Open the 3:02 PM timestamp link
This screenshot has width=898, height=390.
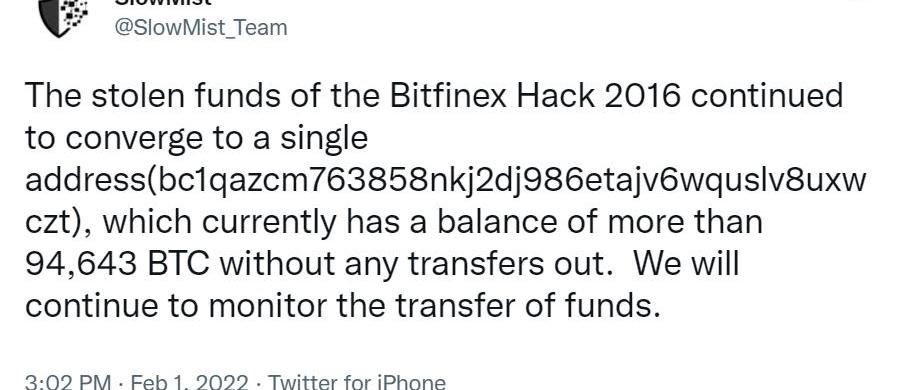point(58,382)
